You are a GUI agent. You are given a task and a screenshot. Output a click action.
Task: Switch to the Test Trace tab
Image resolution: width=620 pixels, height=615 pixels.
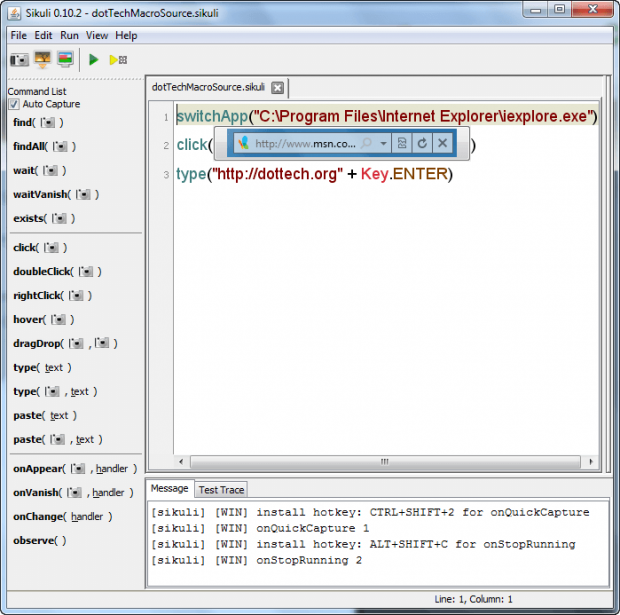221,489
